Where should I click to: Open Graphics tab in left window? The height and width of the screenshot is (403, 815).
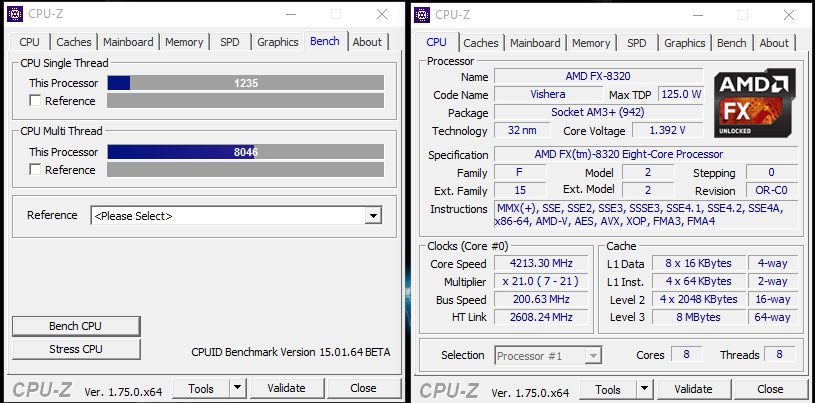pos(278,42)
